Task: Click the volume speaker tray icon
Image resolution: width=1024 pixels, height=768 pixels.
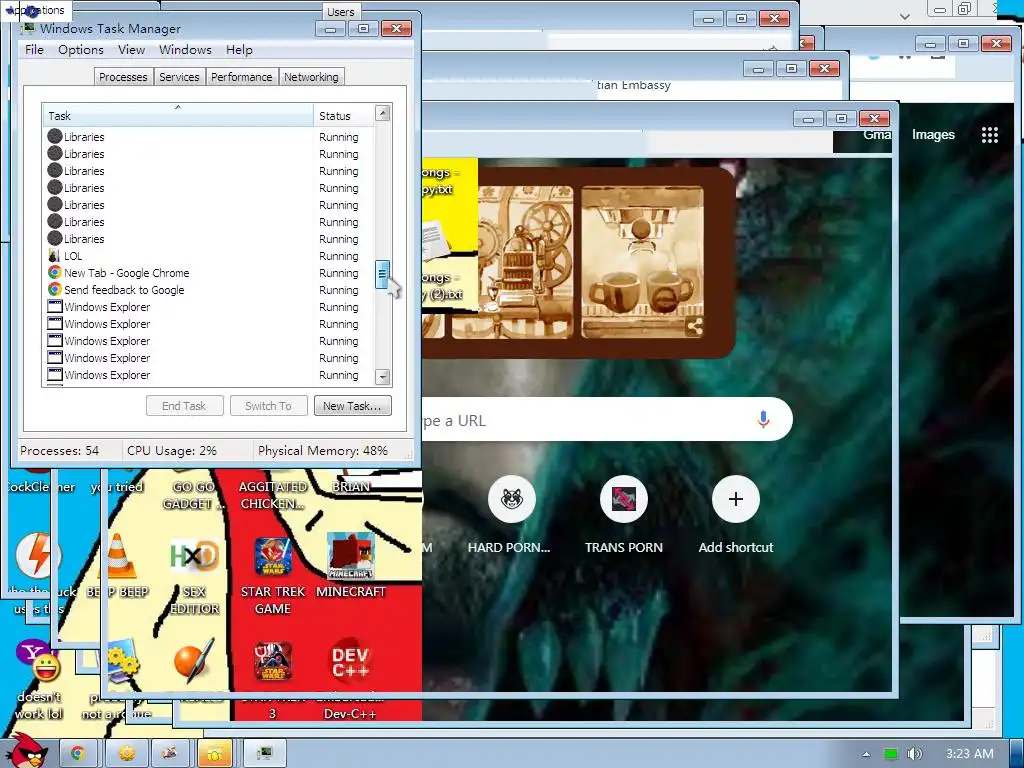Action: point(914,754)
